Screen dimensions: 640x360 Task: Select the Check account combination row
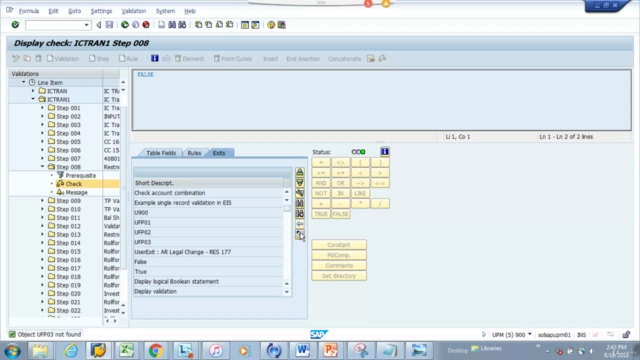(208, 193)
